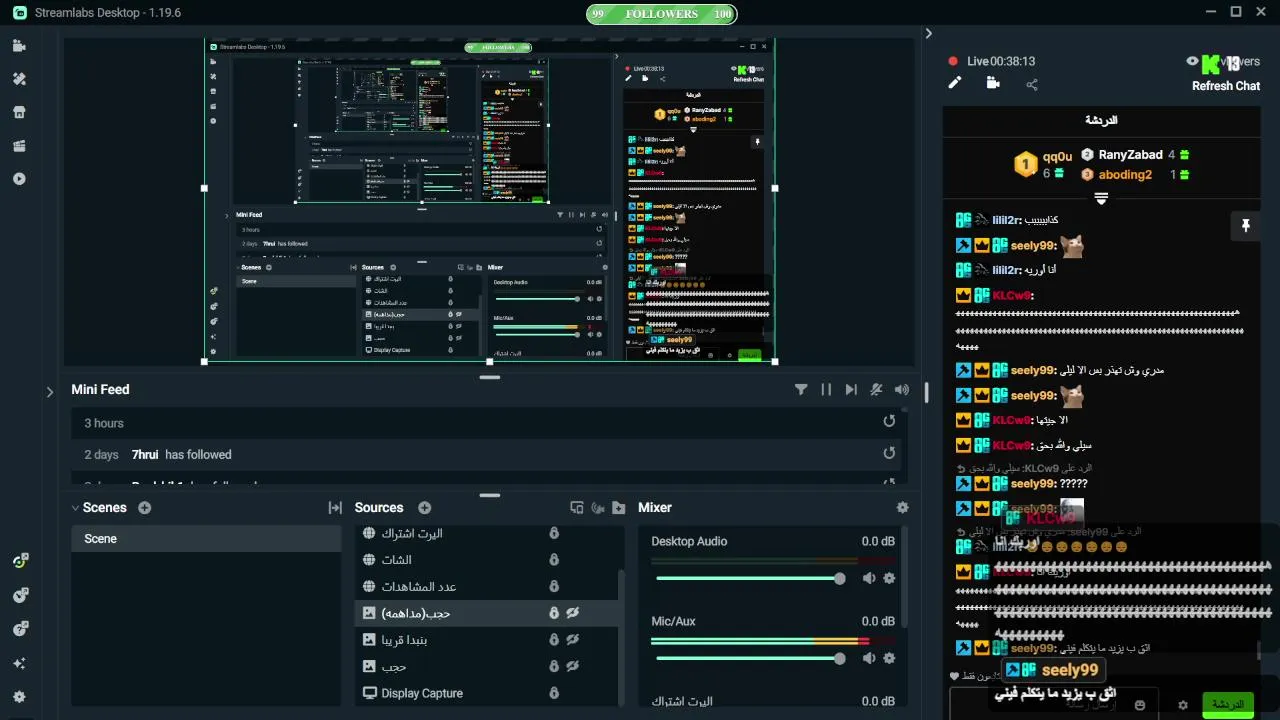Open the Highlighter clapperboard icon in sidebar
Viewport: 1280px width, 720px height.
point(19,146)
